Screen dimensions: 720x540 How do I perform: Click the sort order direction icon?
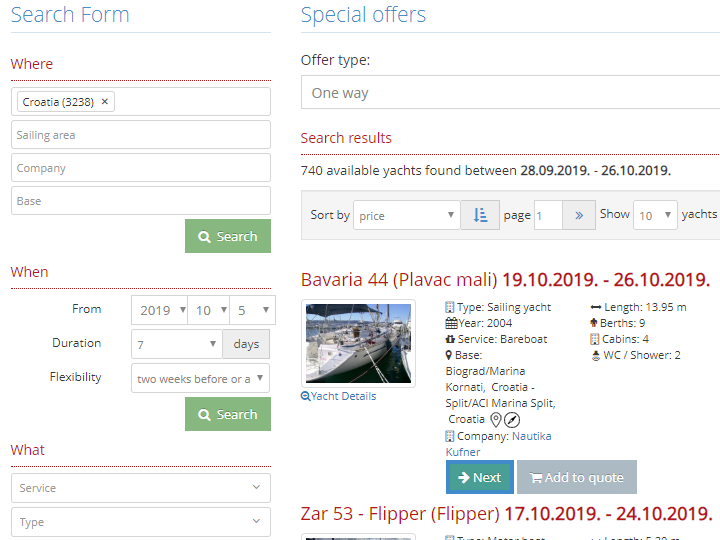(x=480, y=215)
